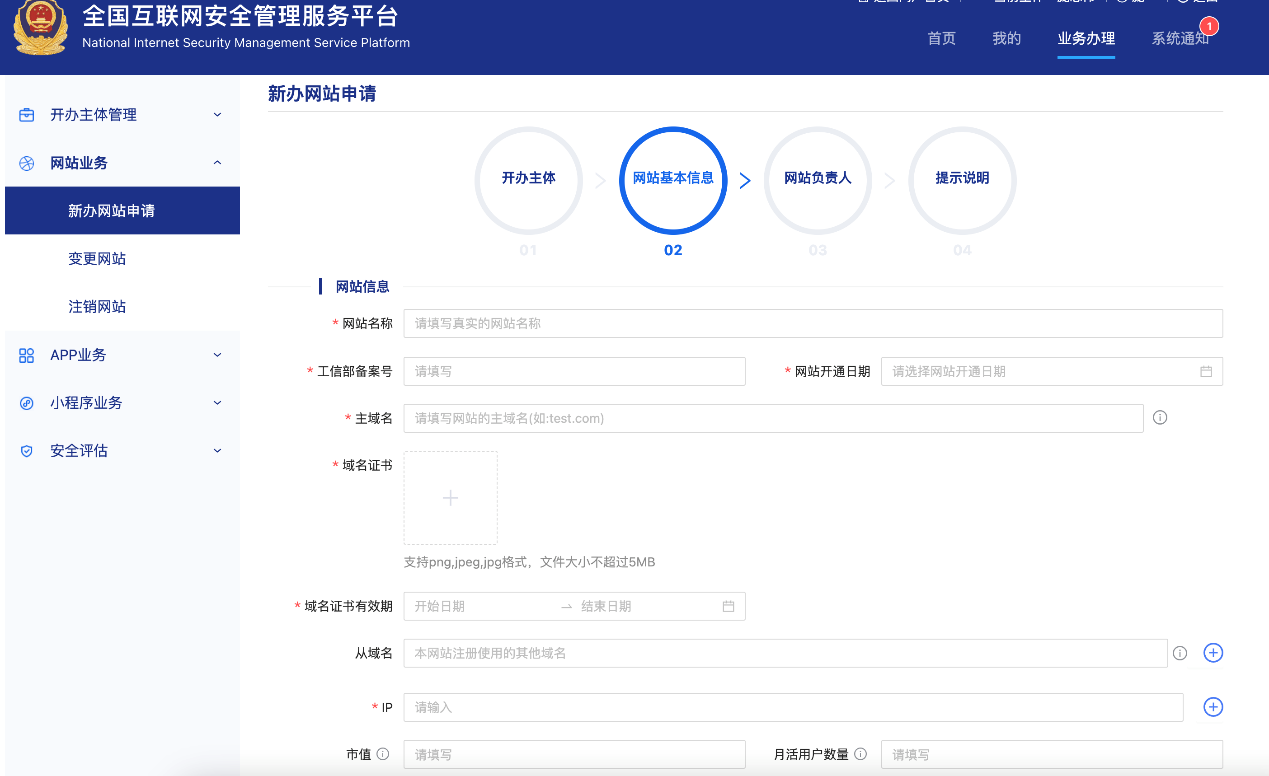Image resolution: width=1269 pixels, height=776 pixels.
Task: Switch to the 首页 menu item
Action: pos(940,38)
